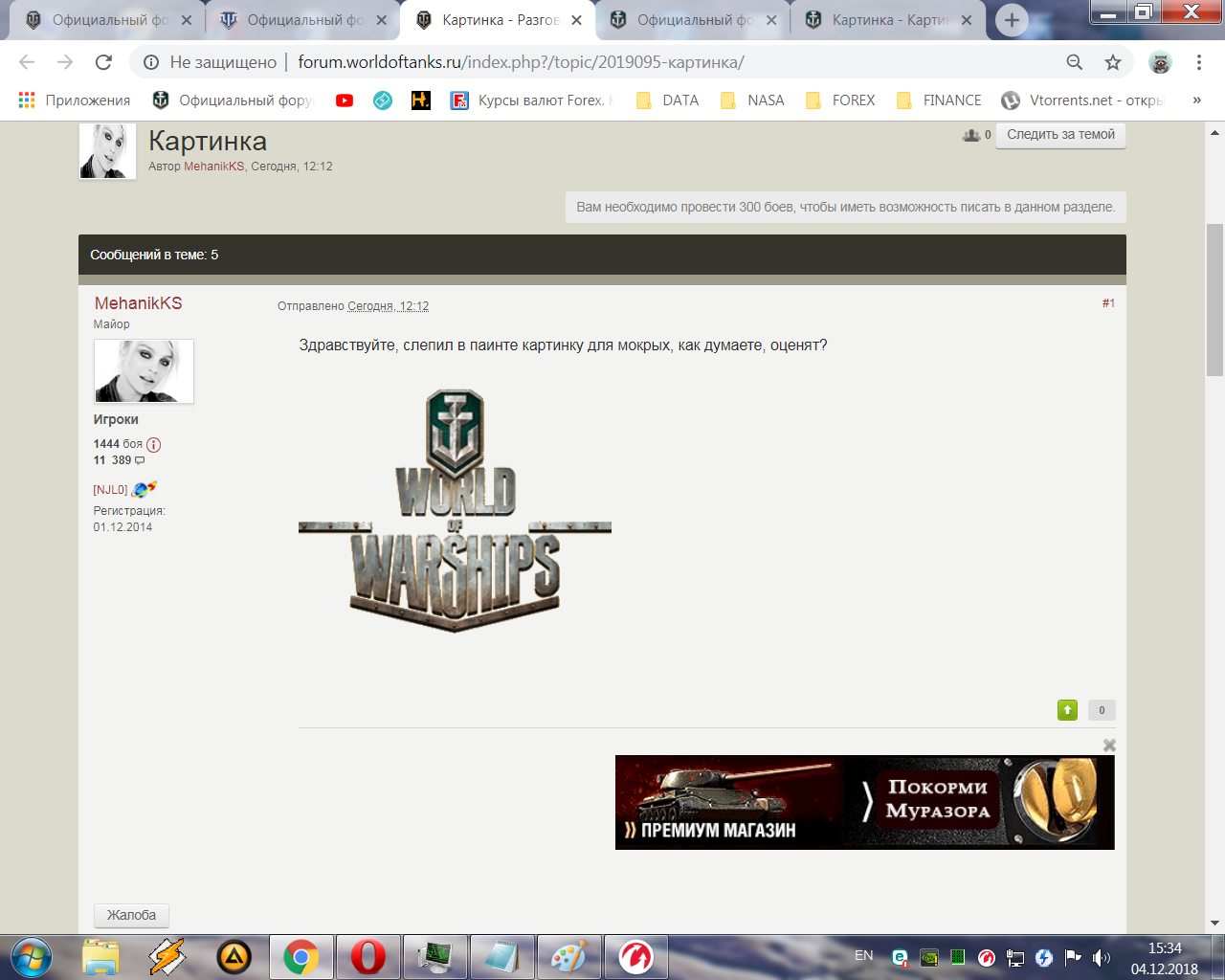Open the volume speaker icon in tray
This screenshot has width=1225, height=980.
point(1102,958)
